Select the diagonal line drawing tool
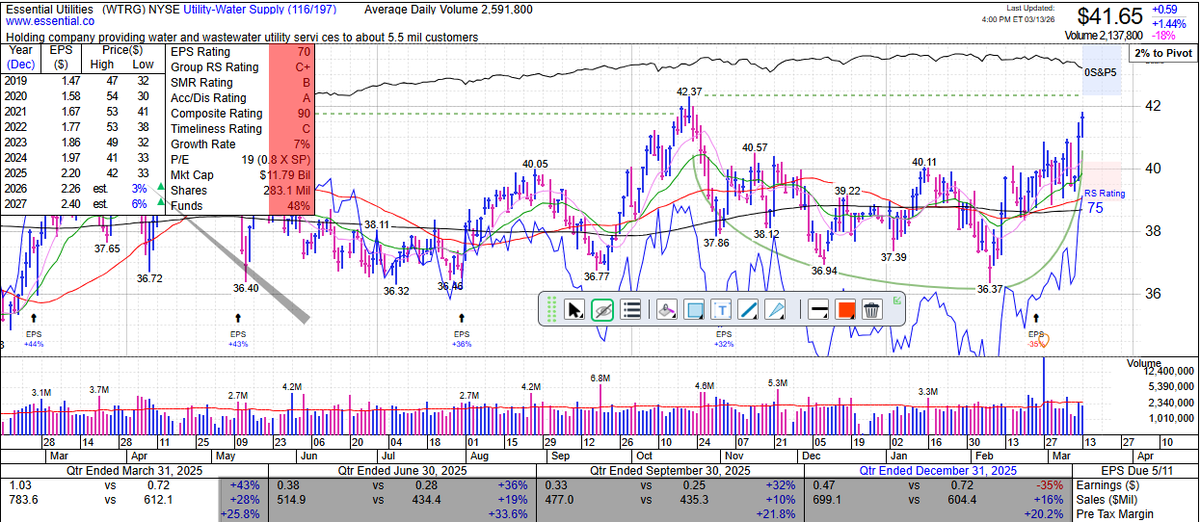The image size is (1200, 522). point(748,310)
